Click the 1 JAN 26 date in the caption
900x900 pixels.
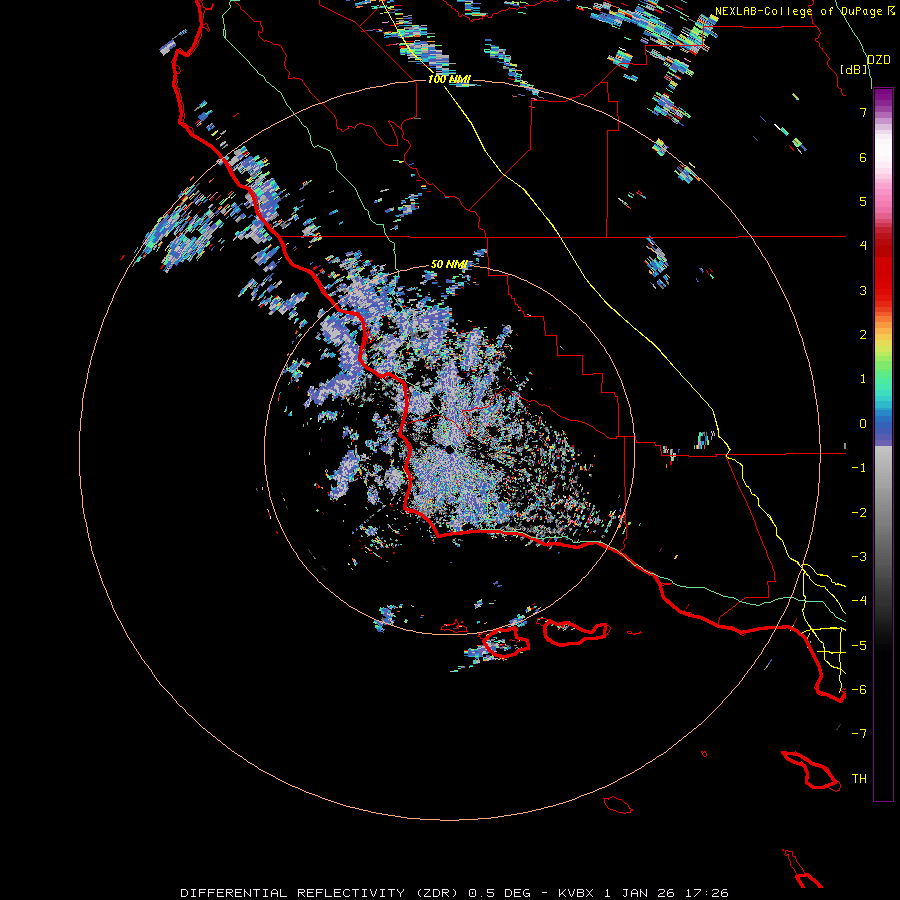tap(639, 893)
